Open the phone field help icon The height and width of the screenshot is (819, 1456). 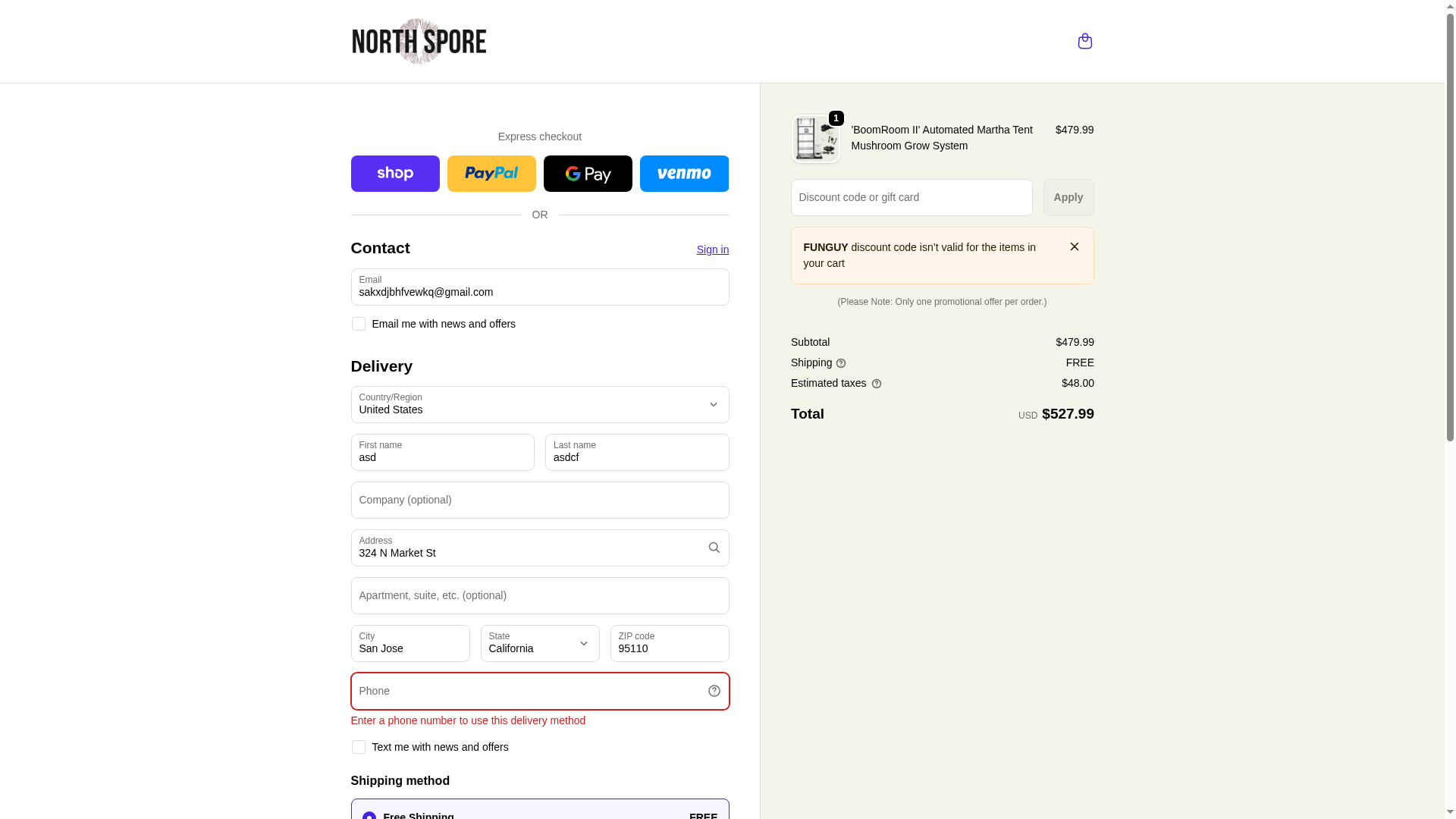pos(714,691)
